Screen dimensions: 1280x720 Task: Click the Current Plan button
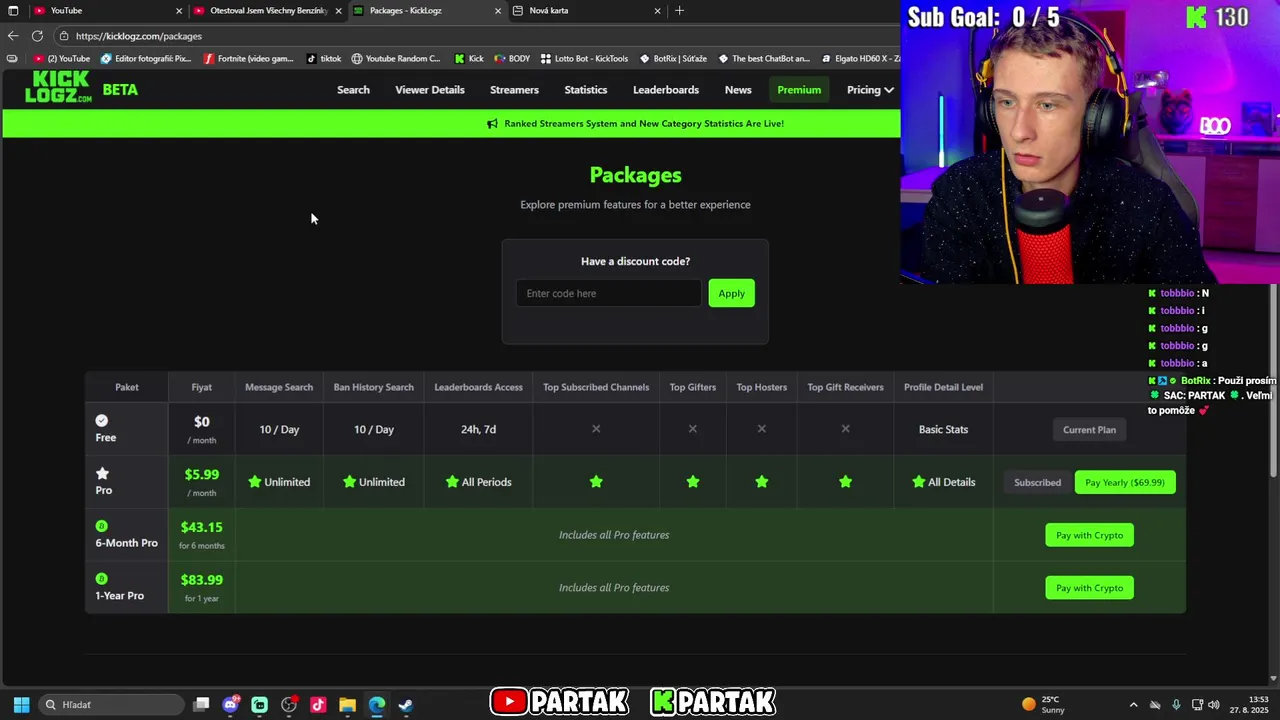[x=1089, y=430]
